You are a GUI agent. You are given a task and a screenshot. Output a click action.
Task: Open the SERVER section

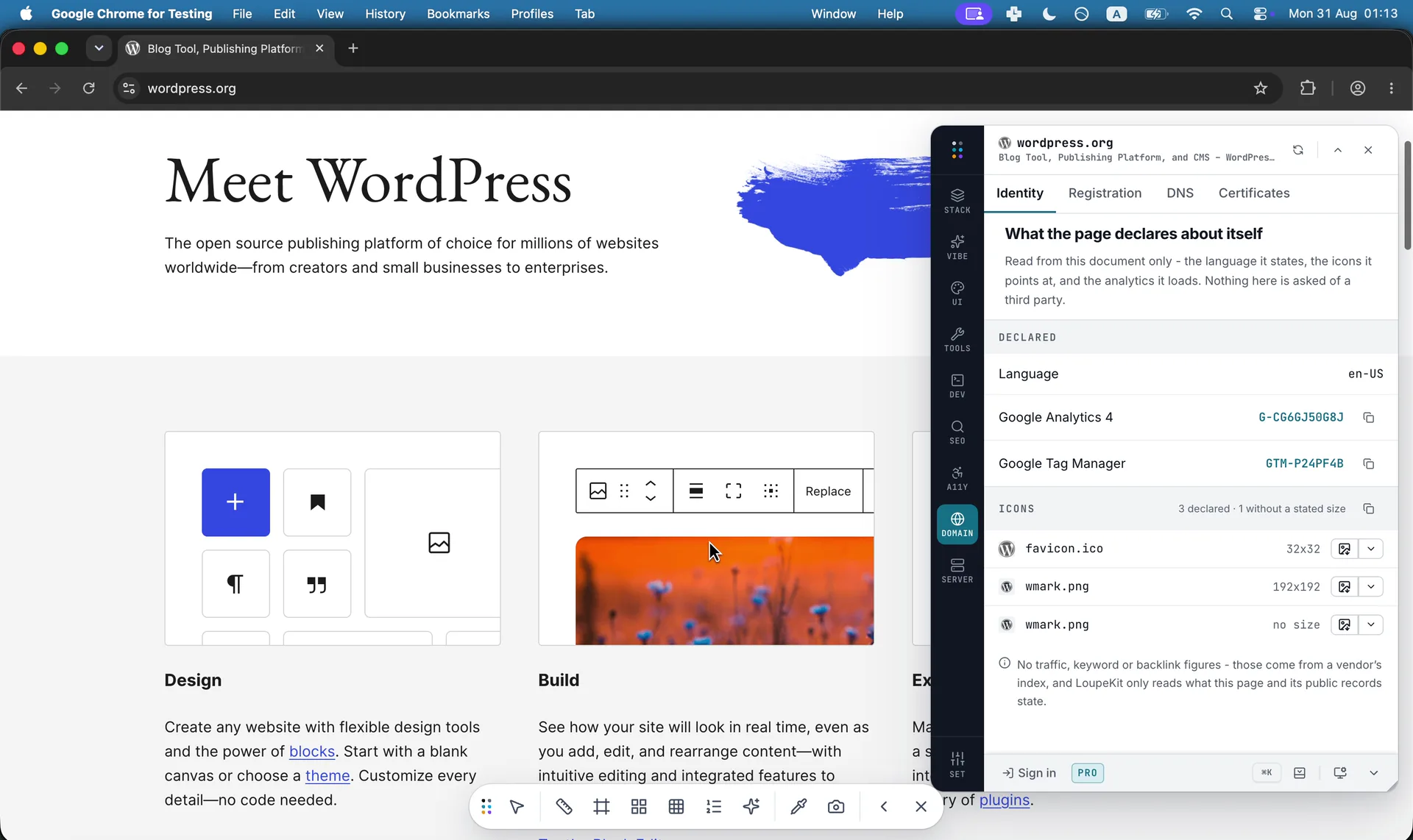point(957,571)
